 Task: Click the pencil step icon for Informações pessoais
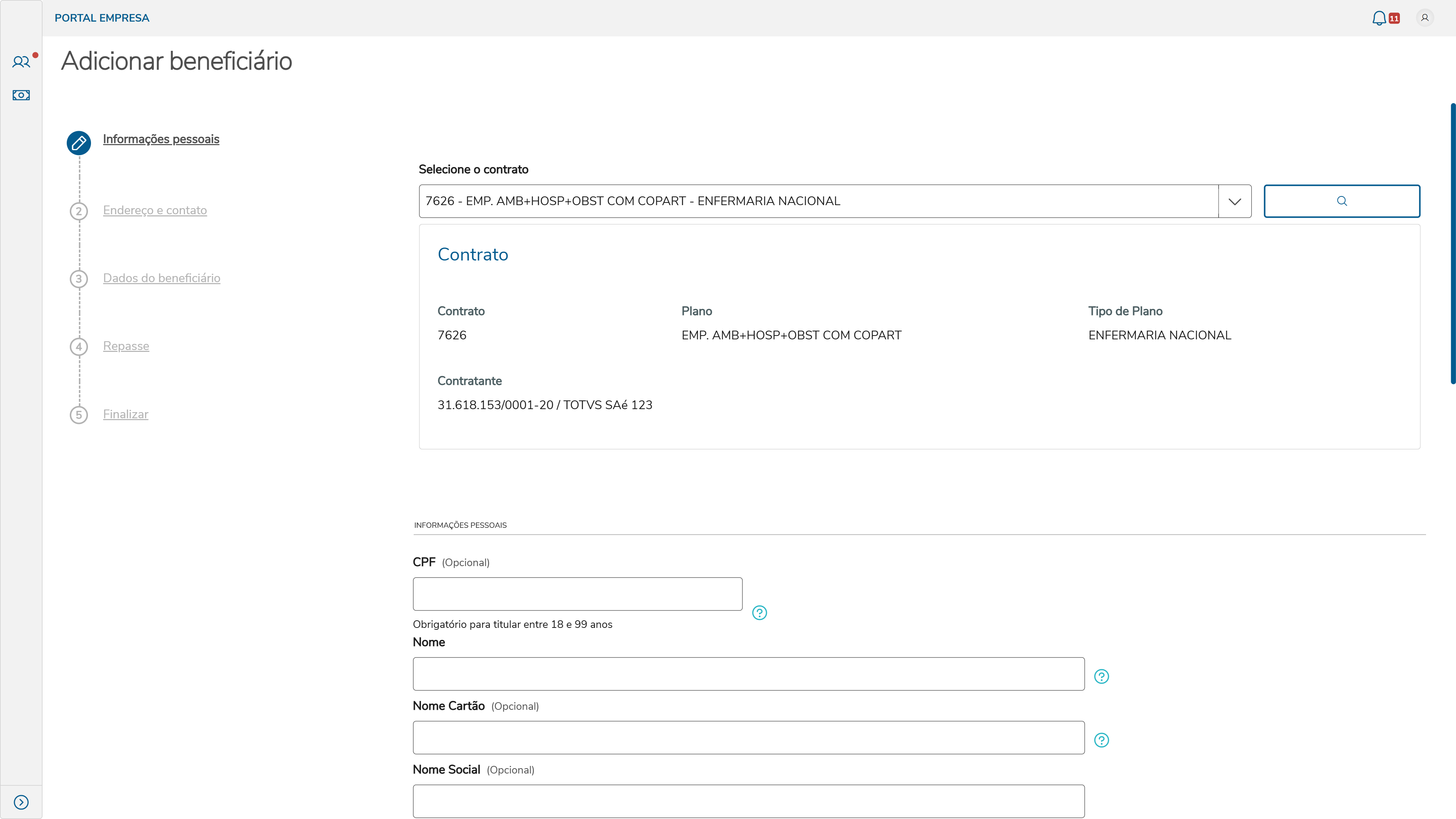point(78,143)
